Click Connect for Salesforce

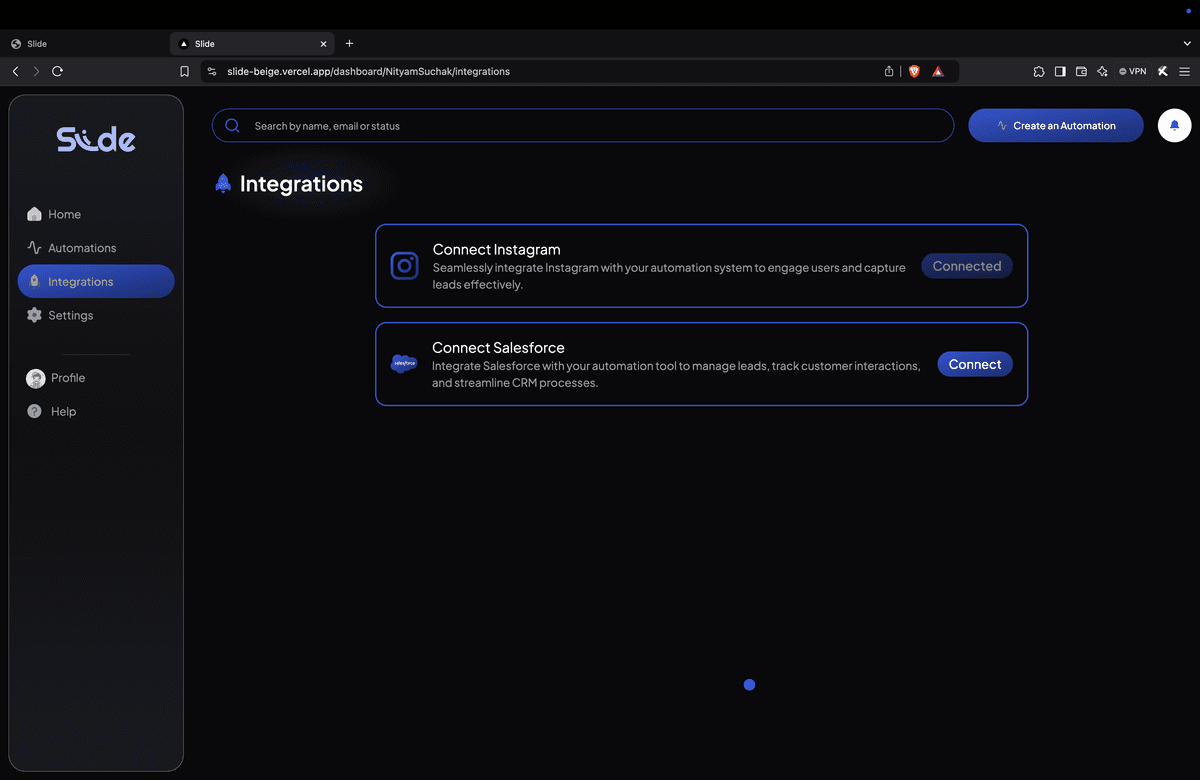click(x=974, y=364)
